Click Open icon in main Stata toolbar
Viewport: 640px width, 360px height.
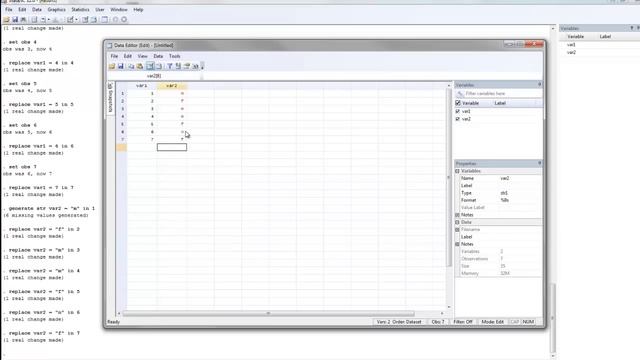tap(6, 19)
